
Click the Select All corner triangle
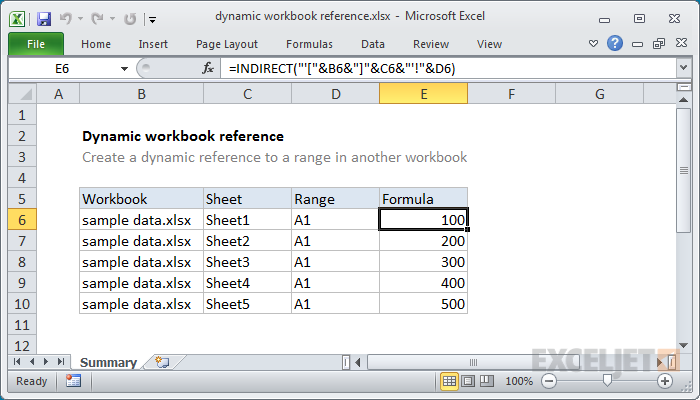click(x=22, y=94)
